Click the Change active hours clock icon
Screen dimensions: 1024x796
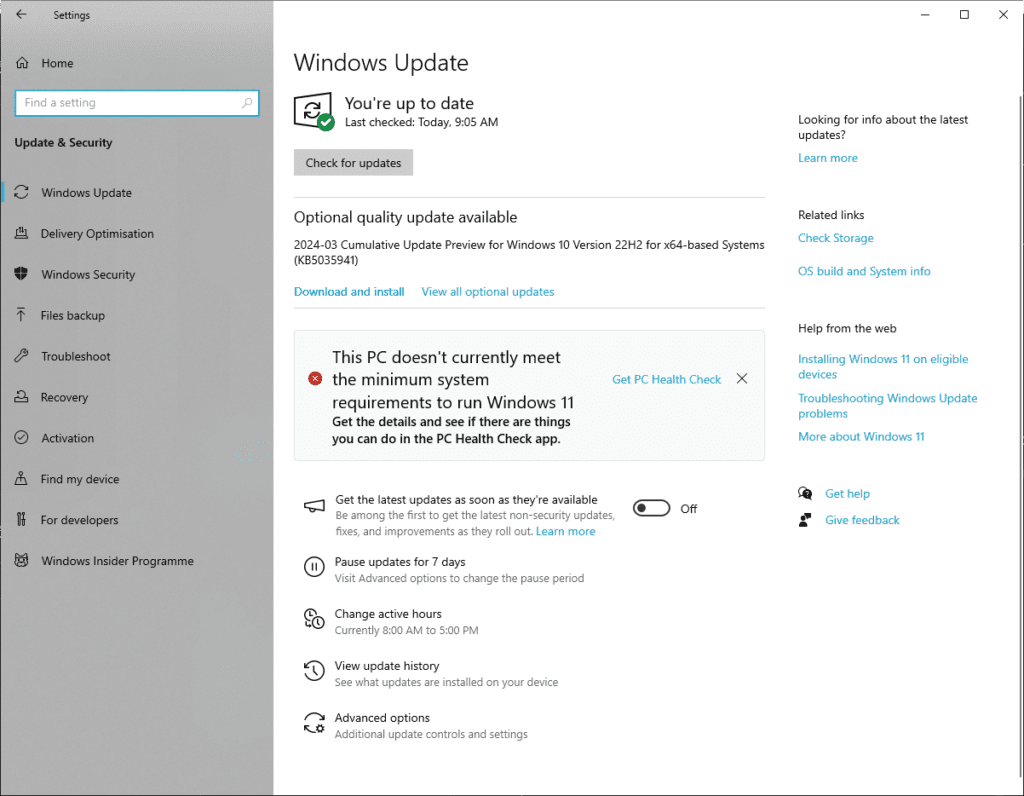[314, 618]
